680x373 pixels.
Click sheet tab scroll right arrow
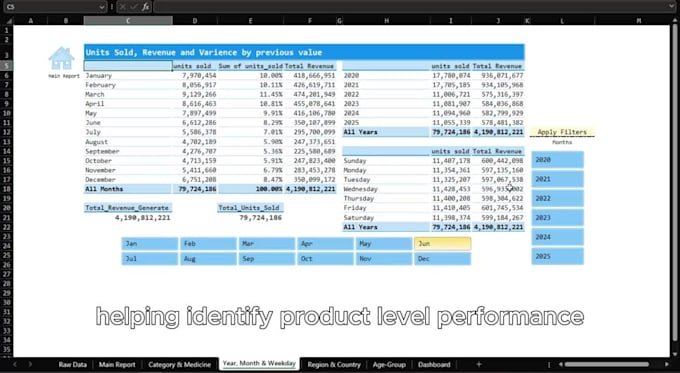pyautogui.click(x=30, y=364)
